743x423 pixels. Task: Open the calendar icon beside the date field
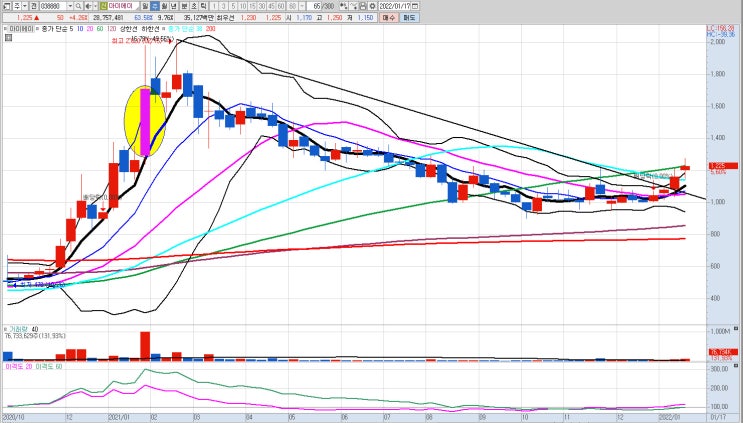[x=415, y=6]
